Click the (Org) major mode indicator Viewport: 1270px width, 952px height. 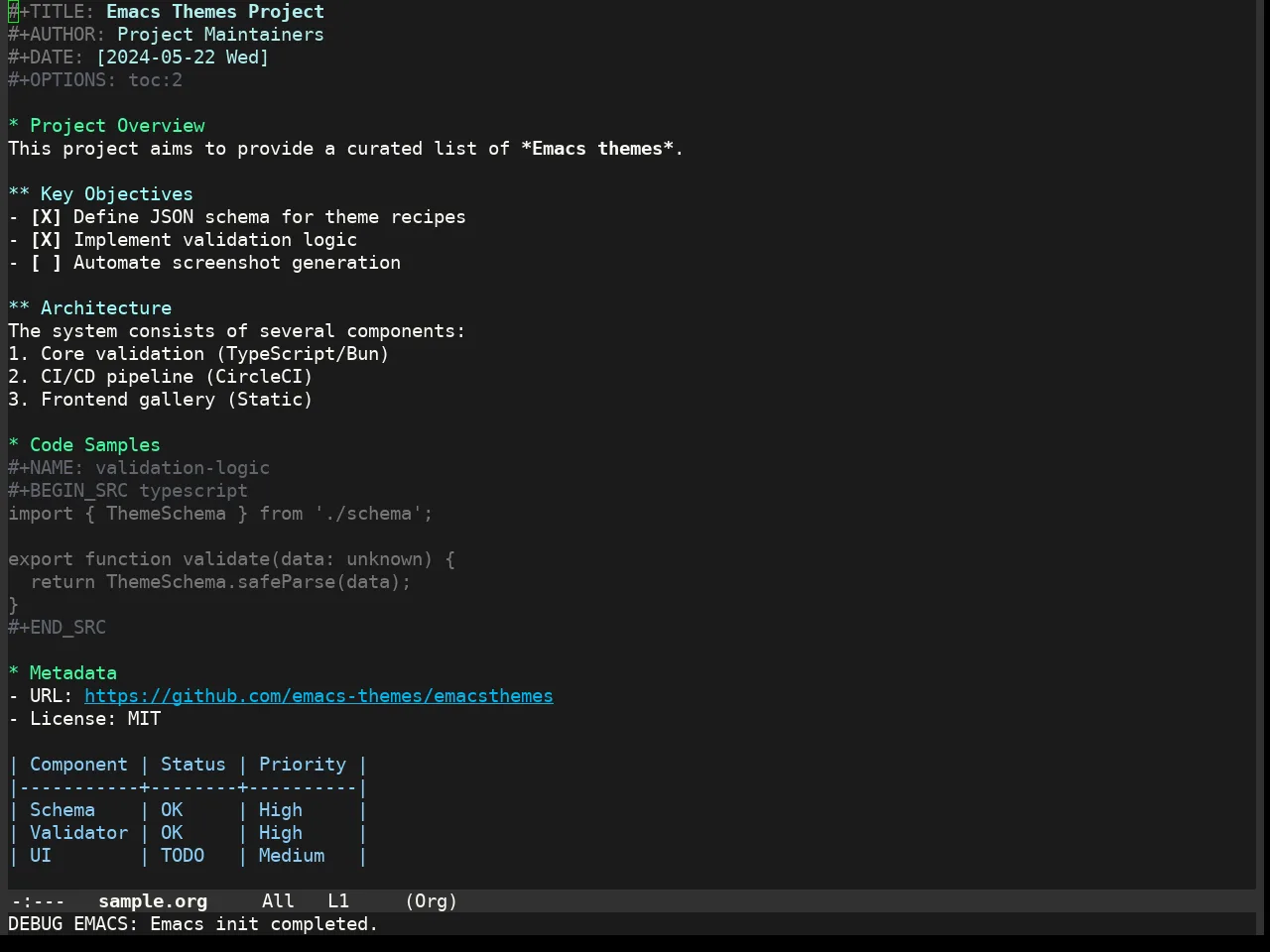pos(432,901)
